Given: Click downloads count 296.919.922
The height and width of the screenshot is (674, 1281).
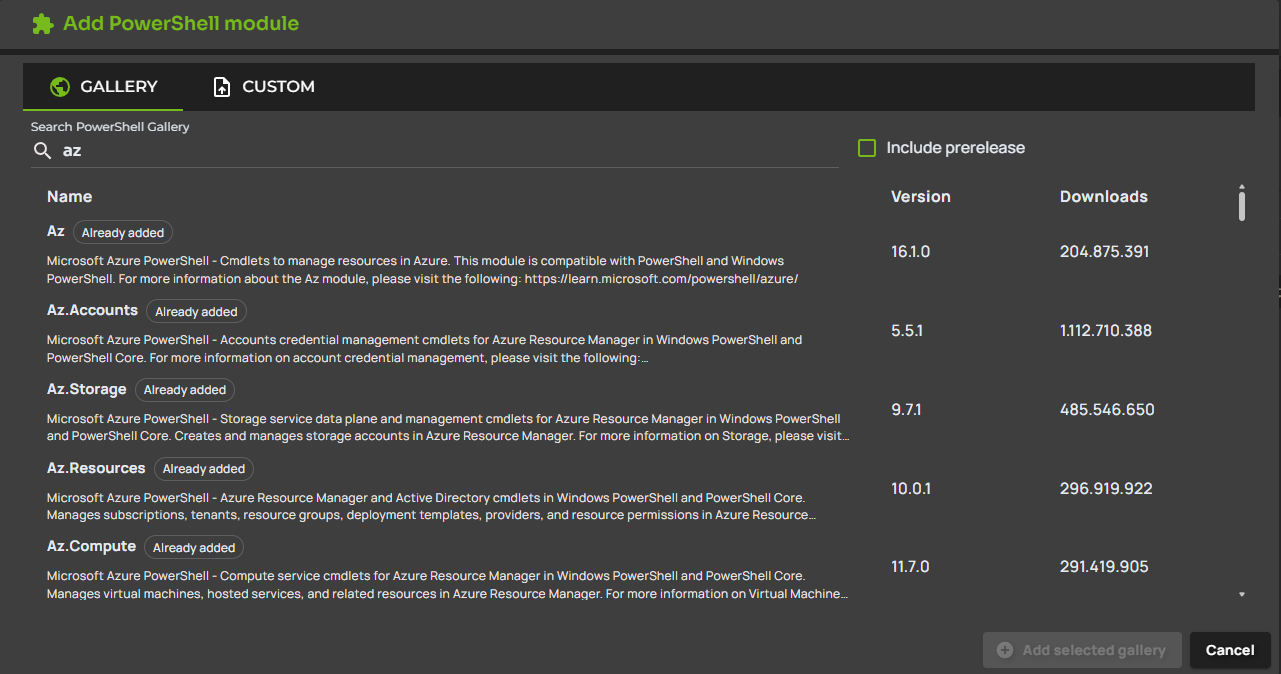Looking at the screenshot, I should (x=1106, y=488).
